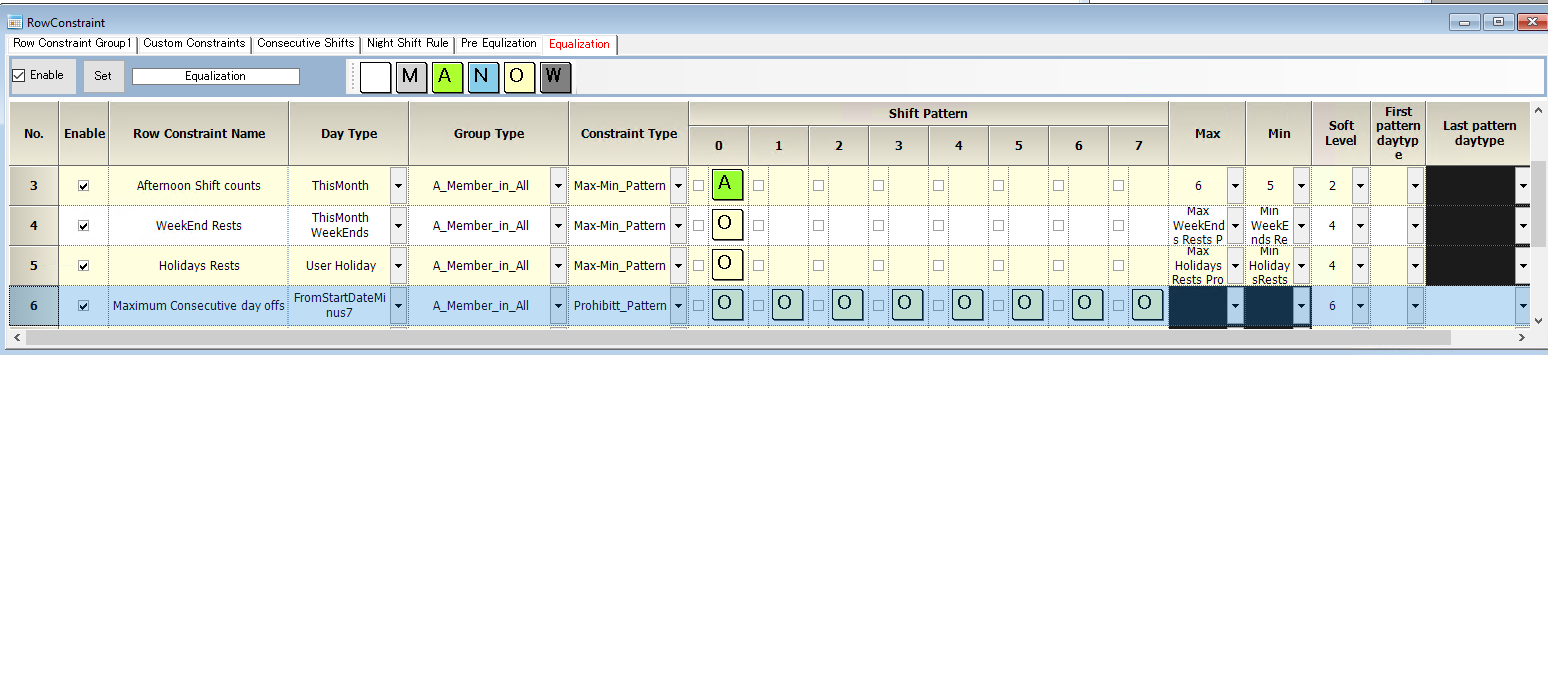The image size is (1548, 692).
Task: Tick pattern 1 checkbox in WeekEnd Rests row
Action: [759, 225]
